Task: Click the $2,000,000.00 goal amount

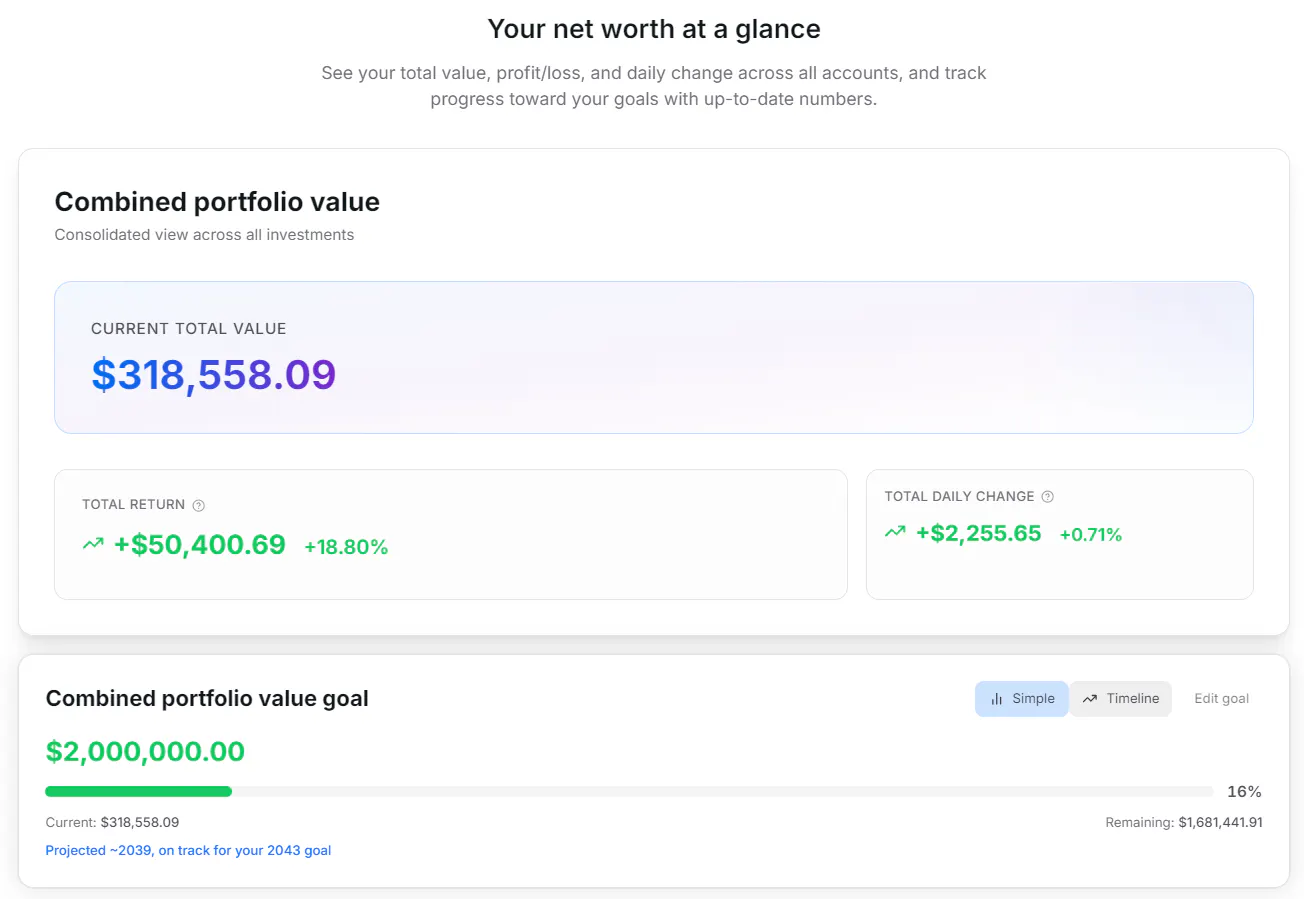Action: (145, 752)
